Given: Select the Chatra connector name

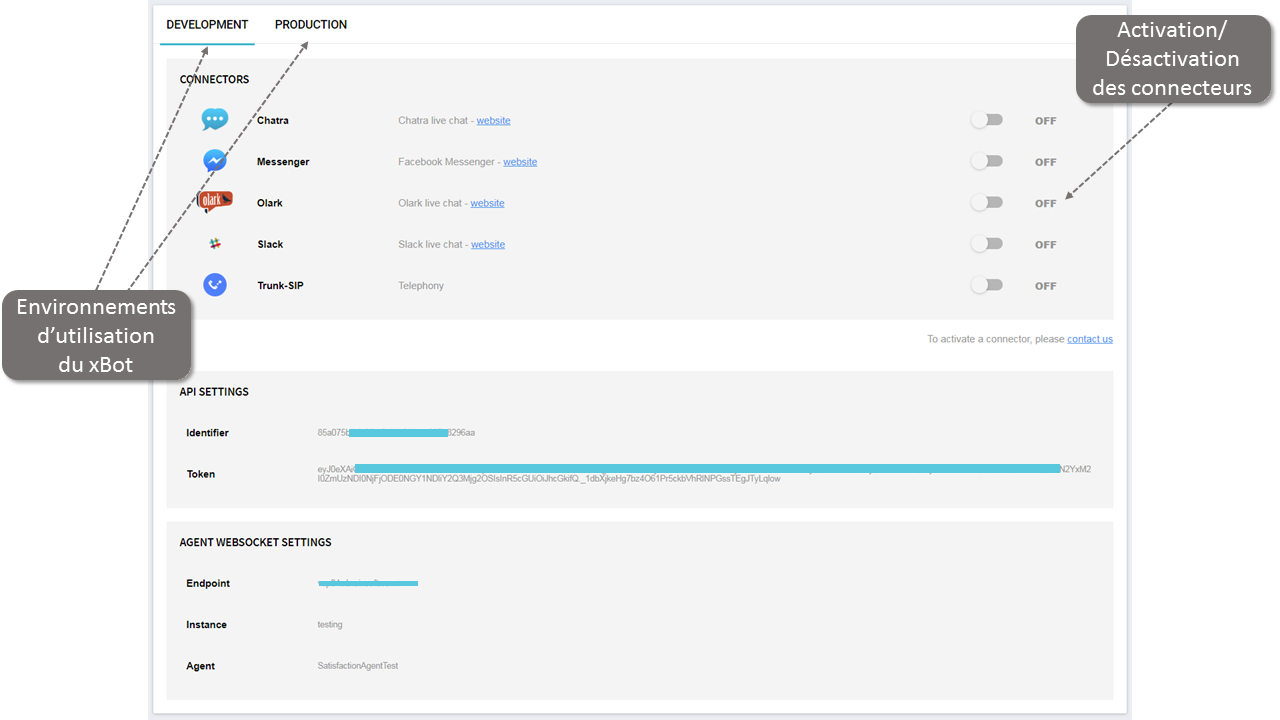Looking at the screenshot, I should 273,121.
